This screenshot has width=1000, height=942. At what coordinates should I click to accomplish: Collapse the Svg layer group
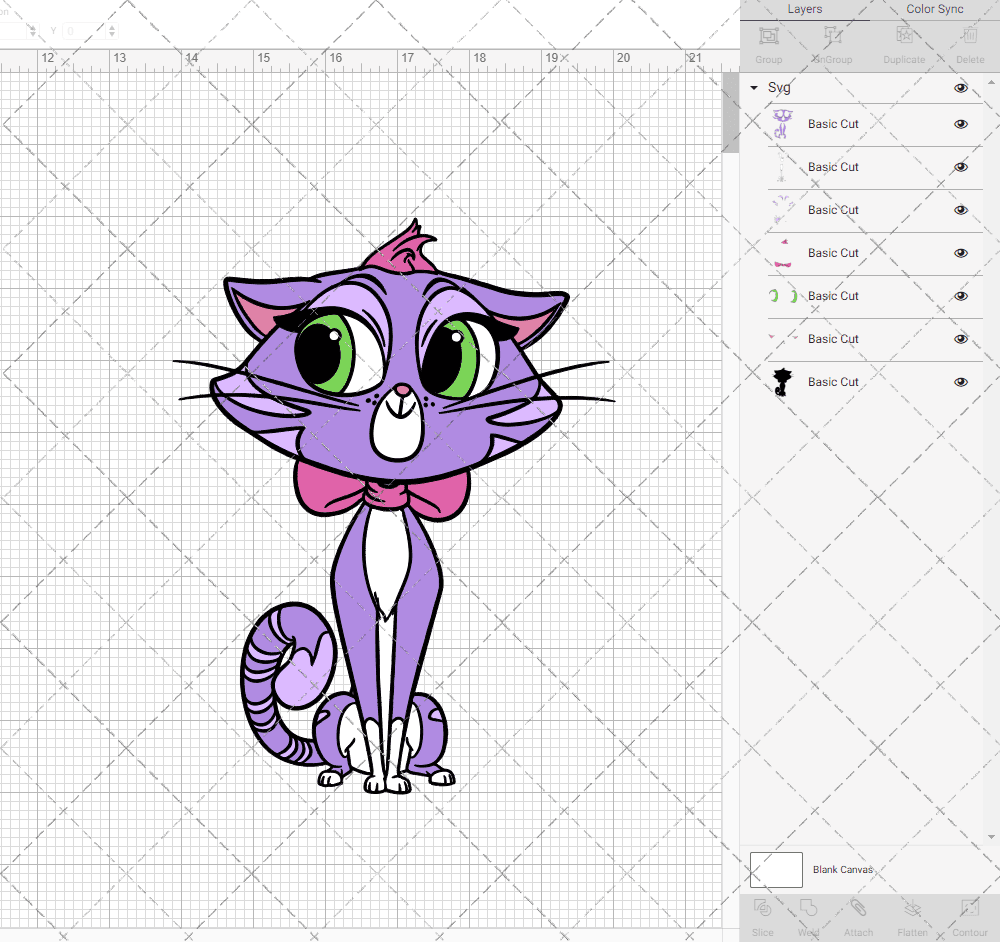pos(754,88)
